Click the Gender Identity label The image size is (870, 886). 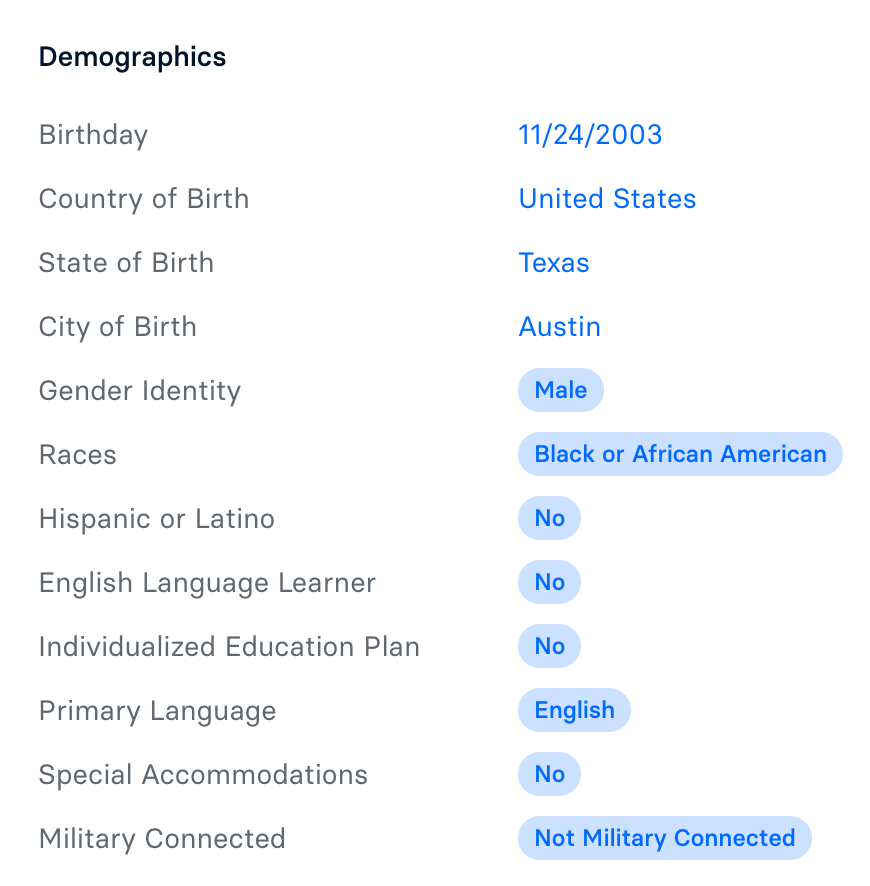click(x=140, y=391)
